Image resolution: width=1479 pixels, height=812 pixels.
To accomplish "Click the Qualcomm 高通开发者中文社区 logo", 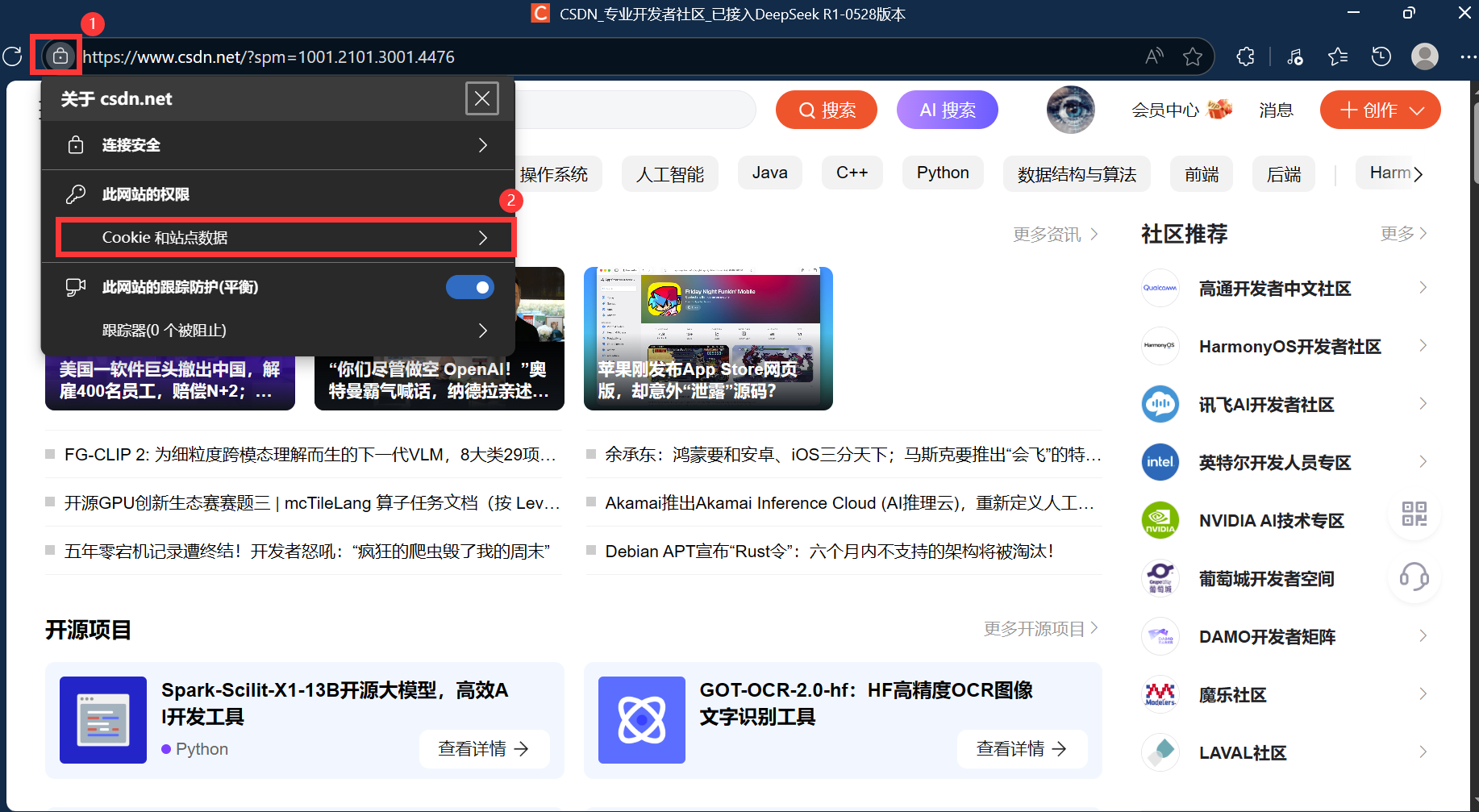I will click(x=1160, y=288).
